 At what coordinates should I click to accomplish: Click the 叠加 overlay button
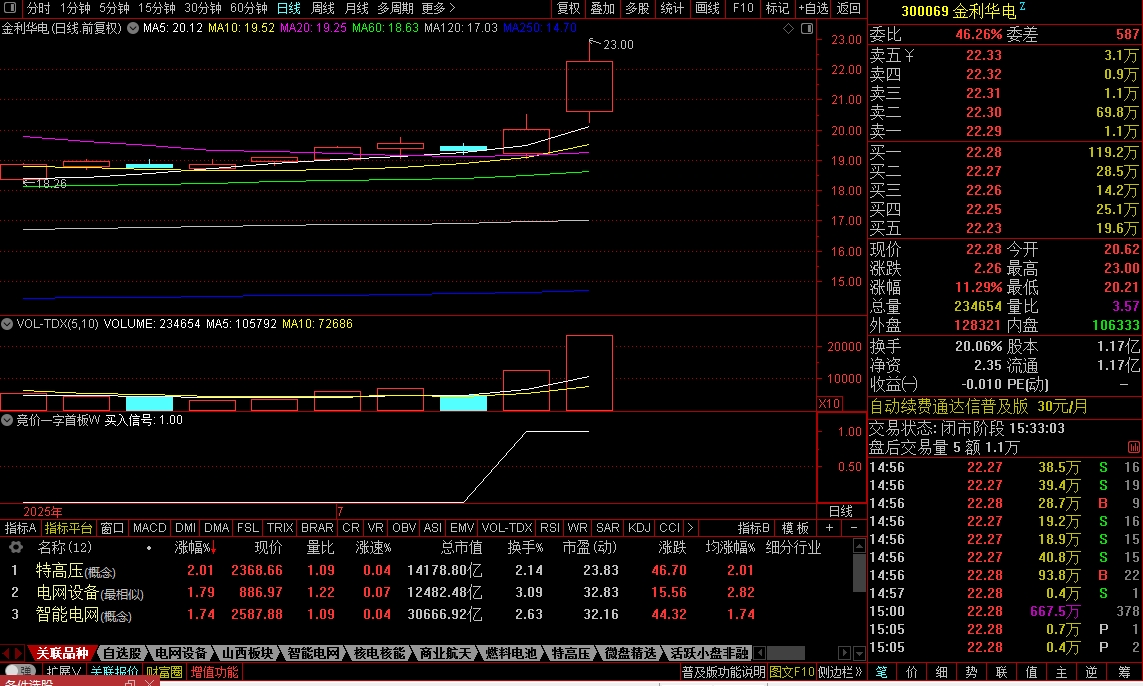(x=603, y=8)
